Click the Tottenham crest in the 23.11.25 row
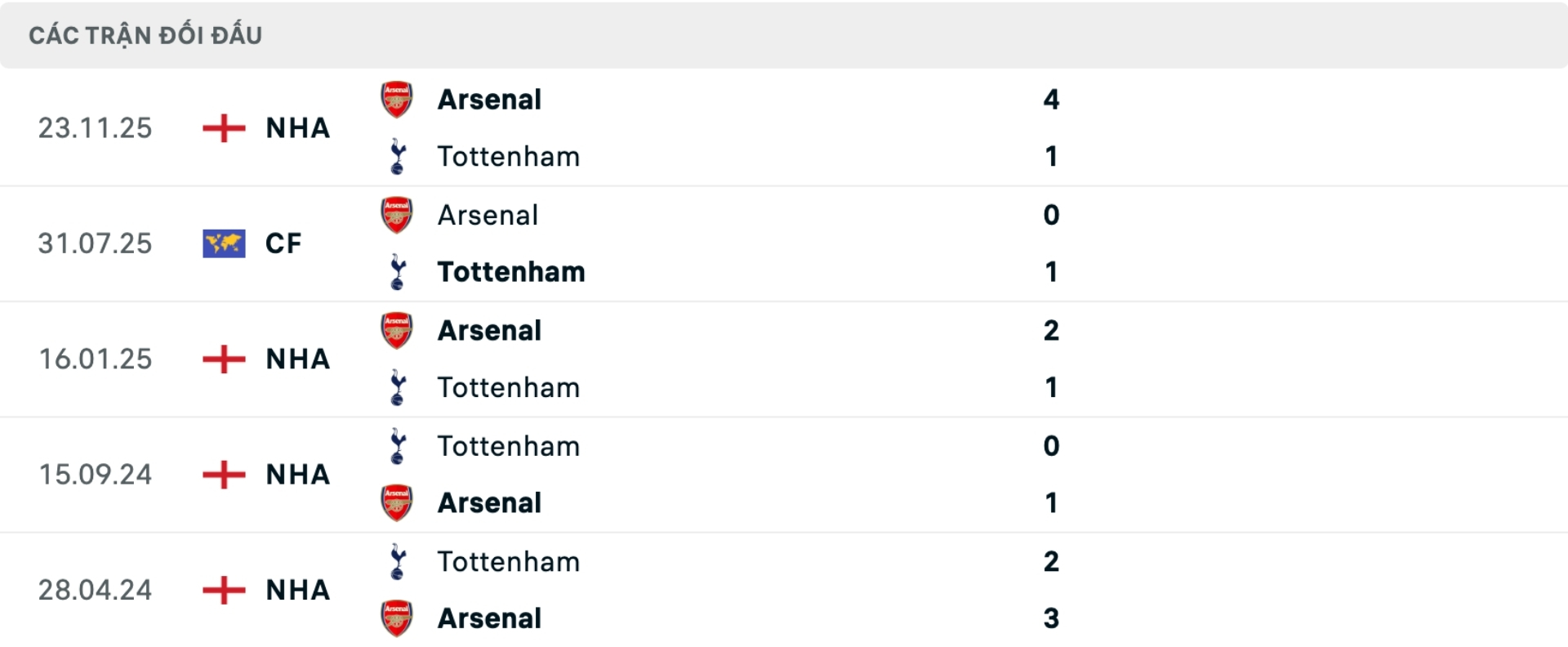This screenshot has width=1568, height=647. (397, 157)
